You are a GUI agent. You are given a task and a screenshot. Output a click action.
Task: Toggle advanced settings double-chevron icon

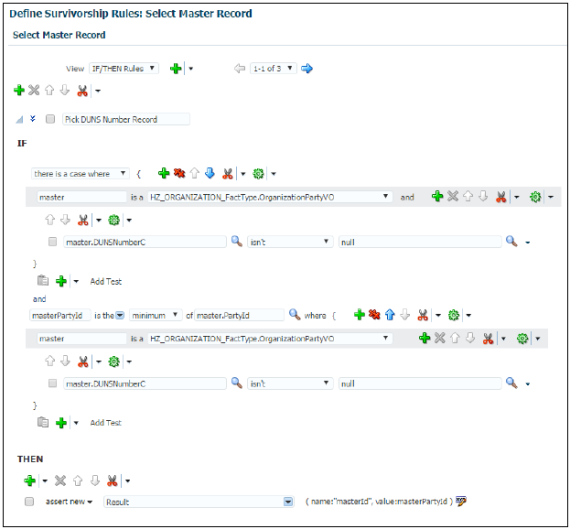pyautogui.click(x=33, y=119)
